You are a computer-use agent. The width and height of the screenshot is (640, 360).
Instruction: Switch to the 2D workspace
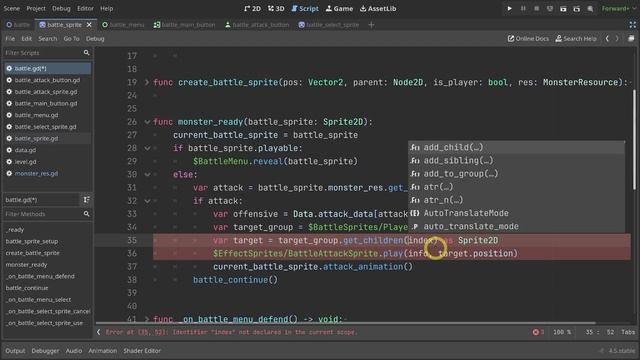pos(252,8)
